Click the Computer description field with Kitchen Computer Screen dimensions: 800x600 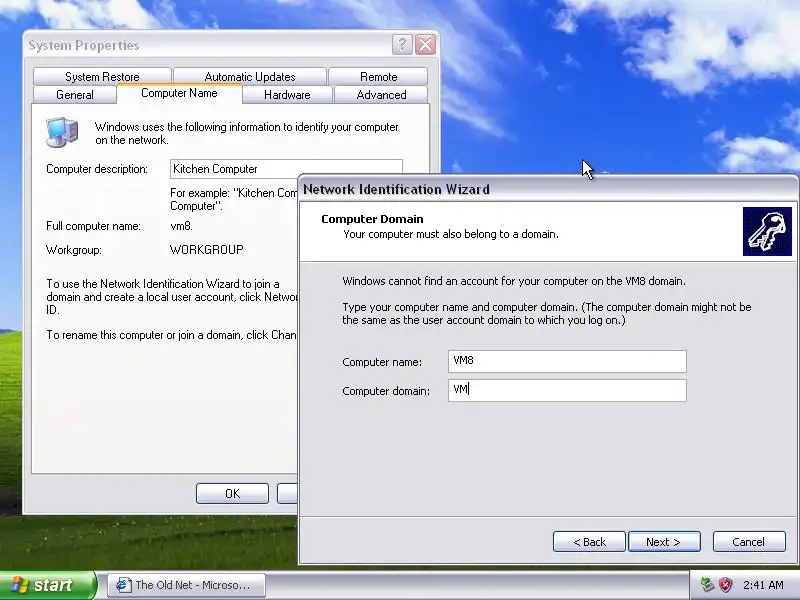[286, 169]
